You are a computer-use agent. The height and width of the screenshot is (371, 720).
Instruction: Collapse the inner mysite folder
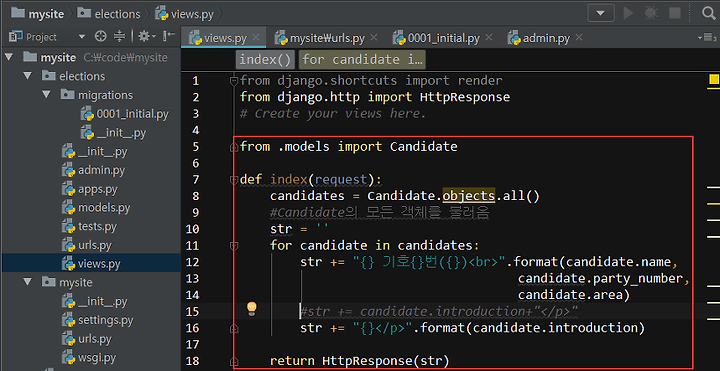pyautogui.click(x=28, y=281)
